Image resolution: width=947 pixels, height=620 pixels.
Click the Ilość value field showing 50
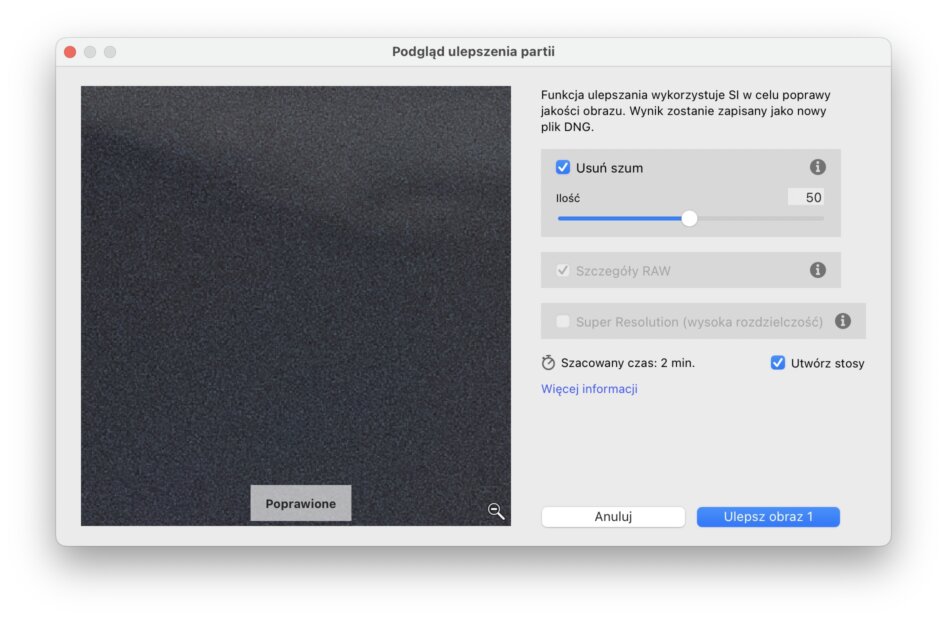[x=805, y=198]
